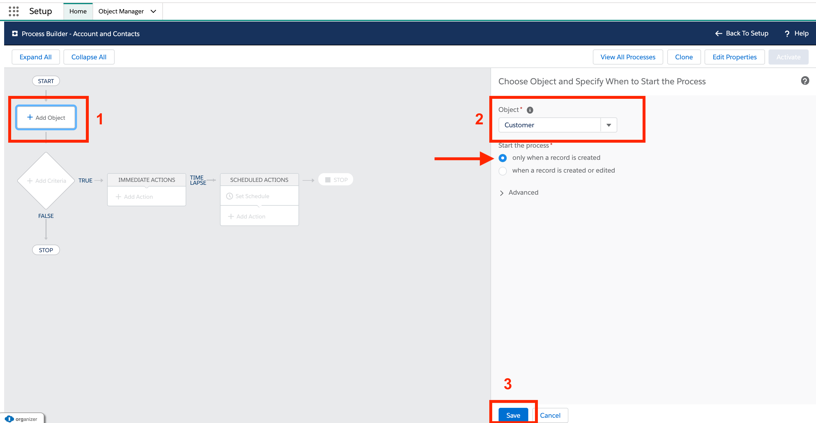Screen dimensions: 816x423
Task: Switch to the Home tab
Action: tap(77, 12)
